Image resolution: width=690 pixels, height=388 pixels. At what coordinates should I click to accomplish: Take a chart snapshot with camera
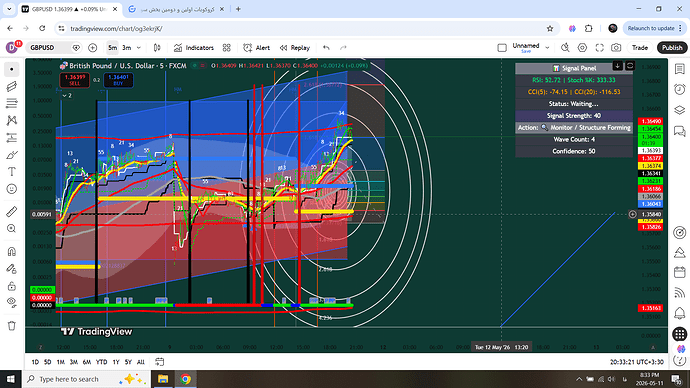616,48
